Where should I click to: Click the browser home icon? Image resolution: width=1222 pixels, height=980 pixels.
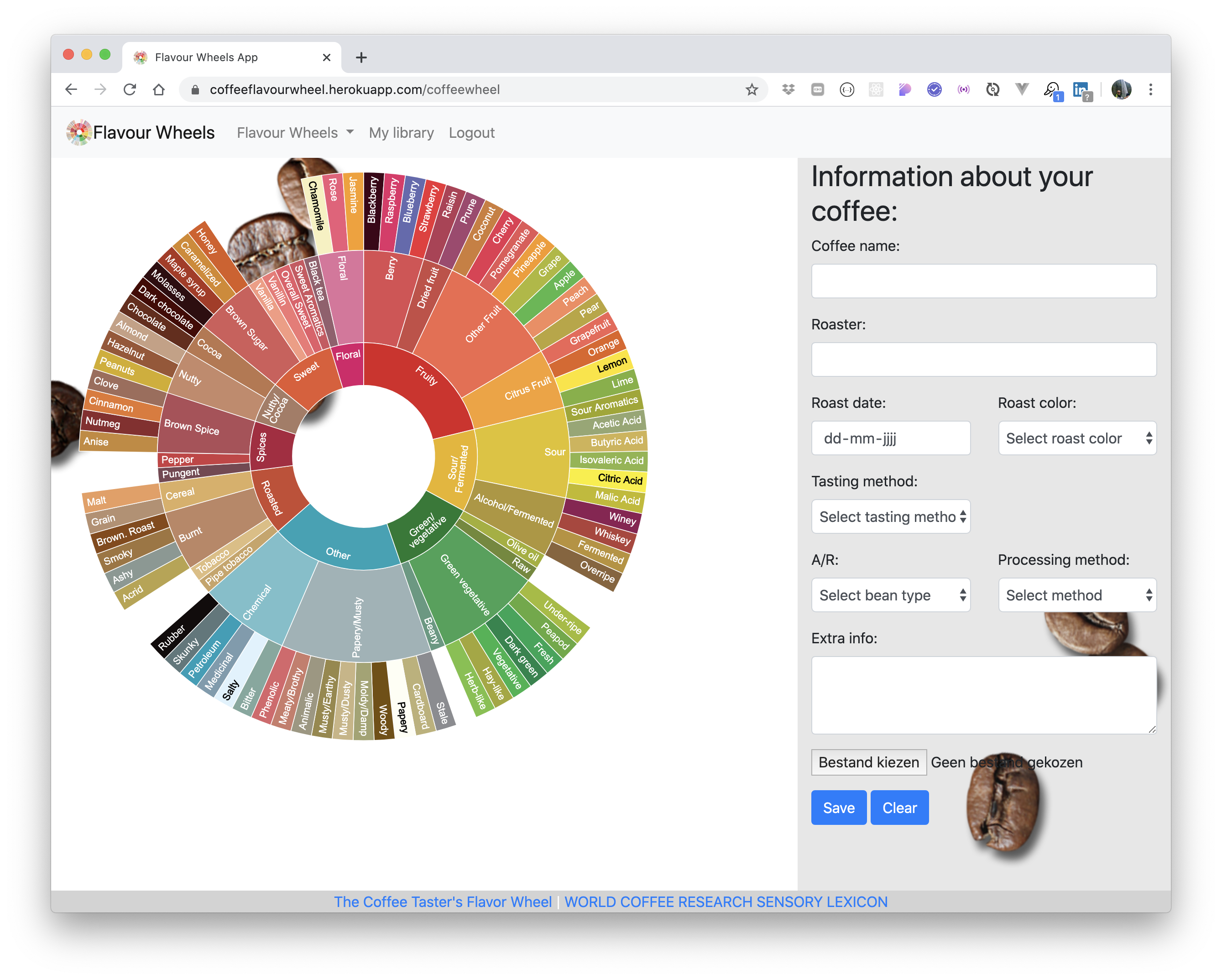pyautogui.click(x=159, y=89)
